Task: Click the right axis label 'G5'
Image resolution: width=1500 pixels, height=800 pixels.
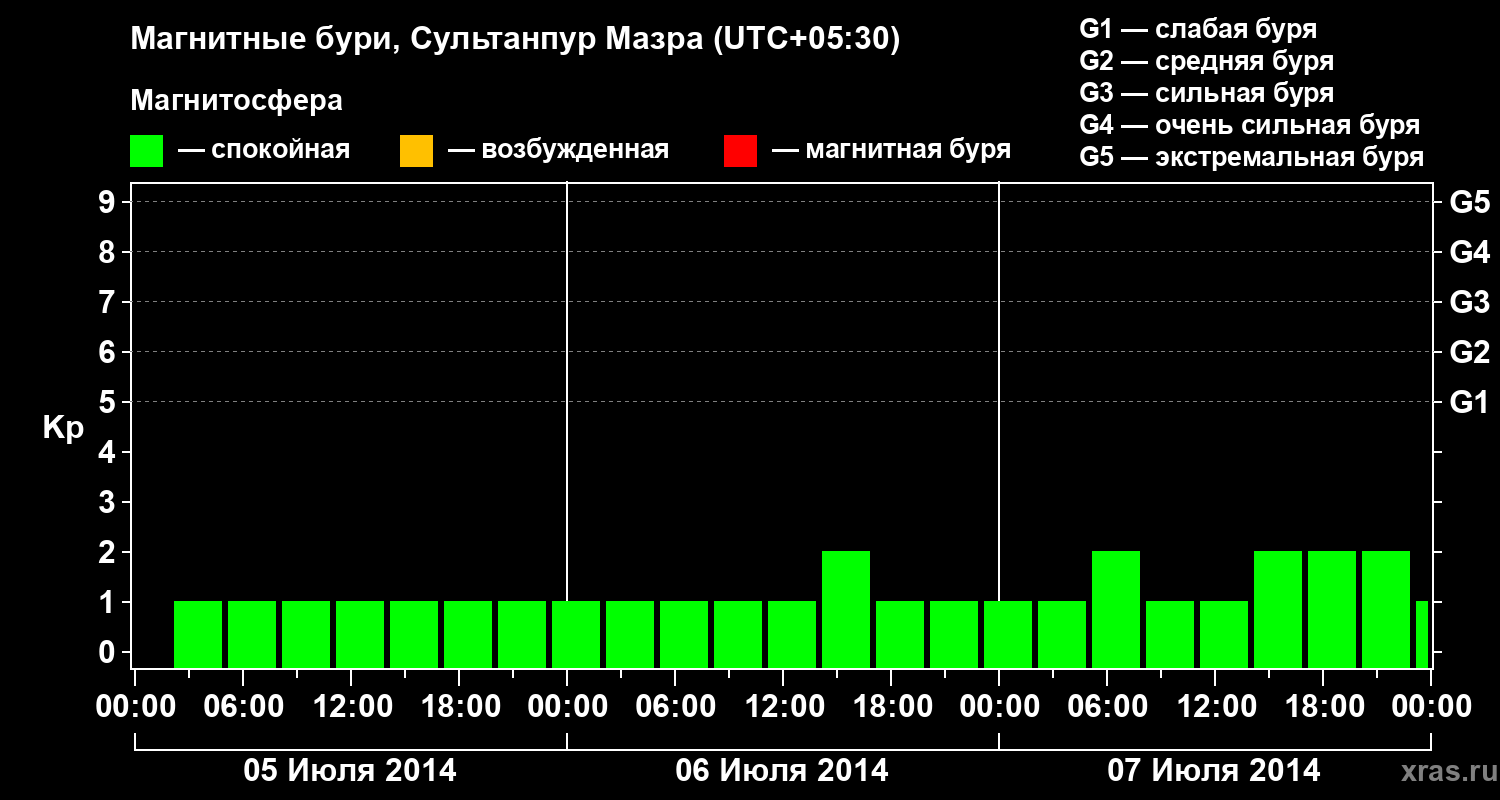Action: coord(1469,202)
